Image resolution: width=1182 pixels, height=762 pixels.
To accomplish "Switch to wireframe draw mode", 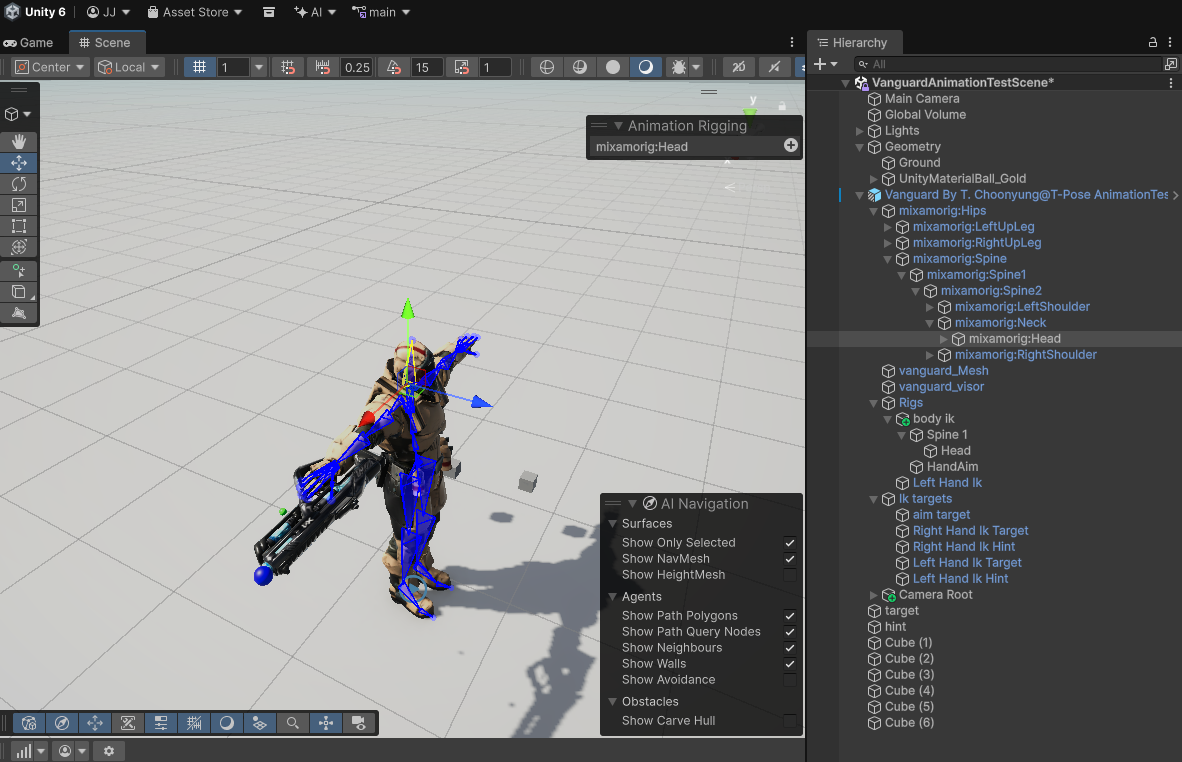I will click(547, 67).
